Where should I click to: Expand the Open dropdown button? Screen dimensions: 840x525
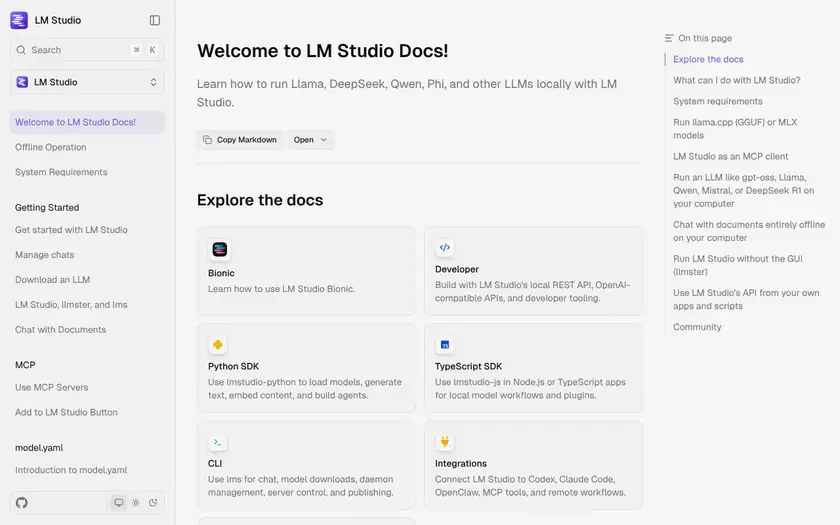pyautogui.click(x=310, y=140)
